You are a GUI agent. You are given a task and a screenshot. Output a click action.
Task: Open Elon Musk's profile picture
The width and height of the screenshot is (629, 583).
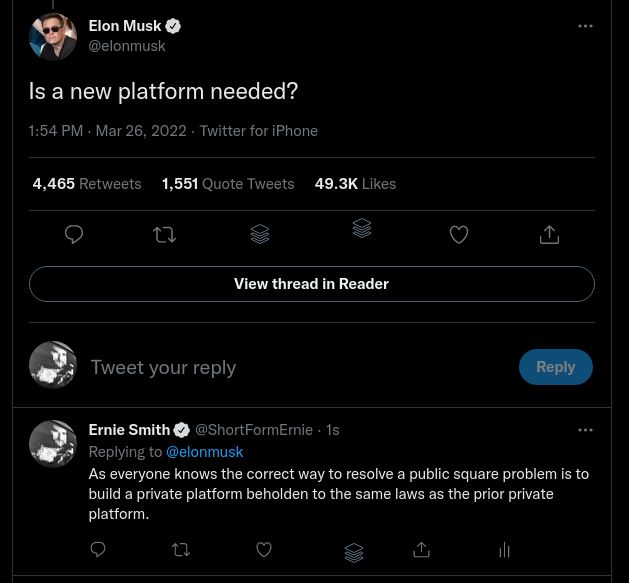coord(53,36)
